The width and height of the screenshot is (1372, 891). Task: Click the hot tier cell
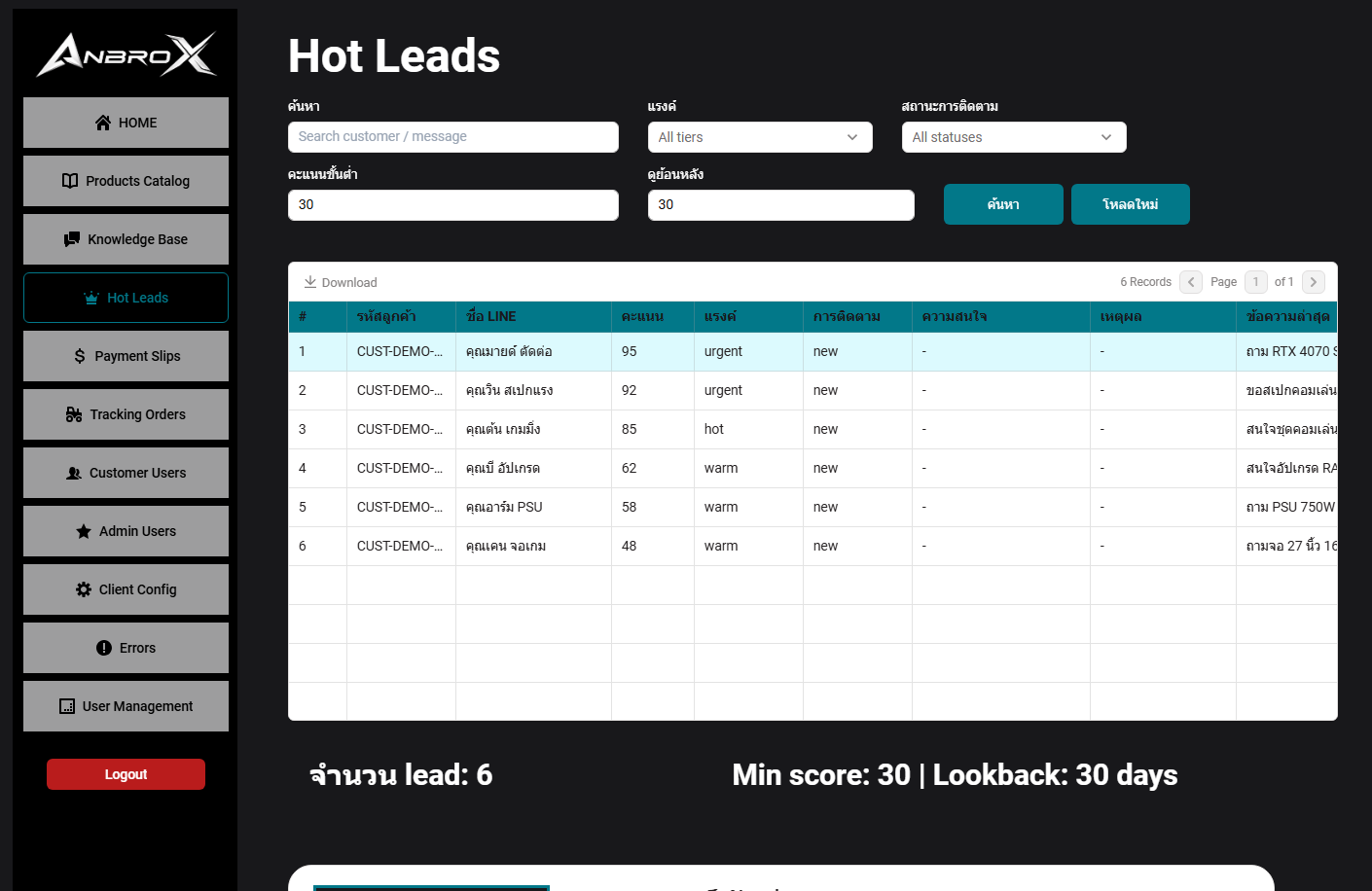(x=749, y=430)
